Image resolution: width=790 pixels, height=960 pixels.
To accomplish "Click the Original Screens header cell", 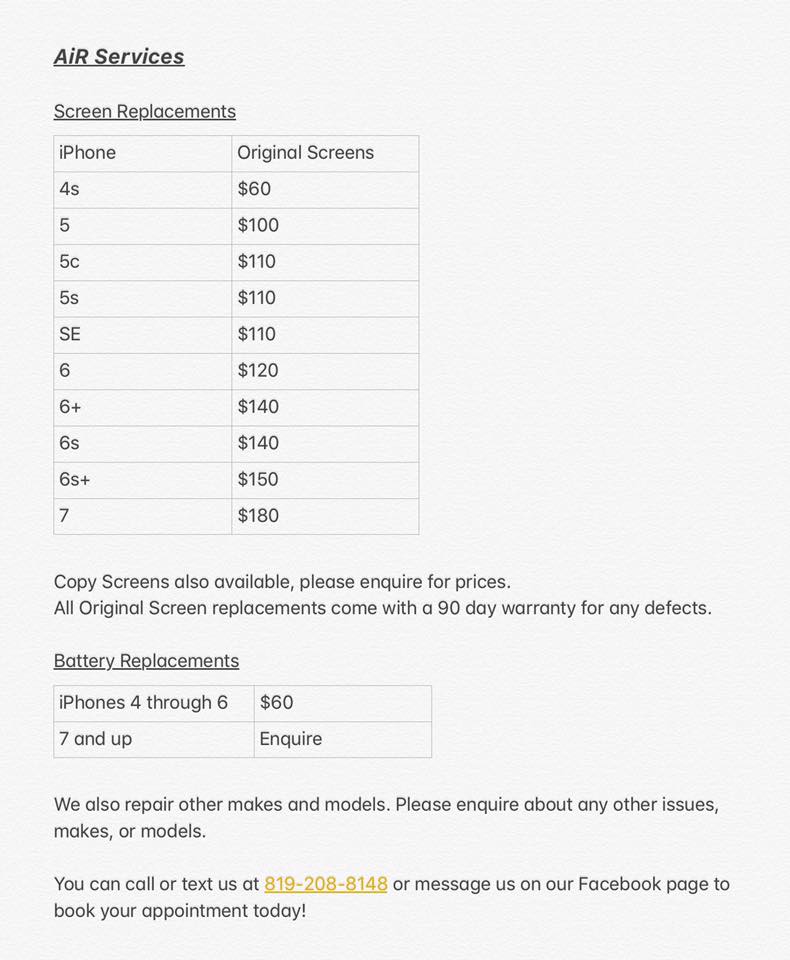I will tap(325, 153).
